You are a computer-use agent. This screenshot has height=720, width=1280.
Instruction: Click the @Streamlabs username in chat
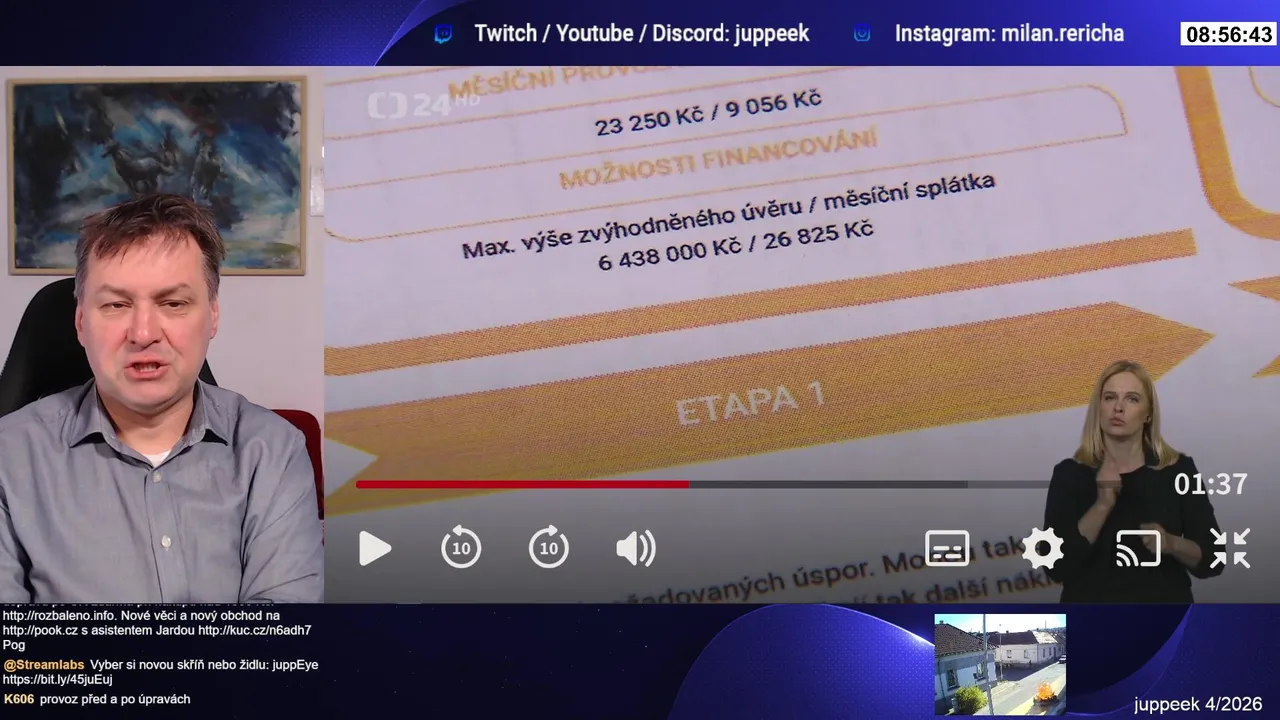(44, 665)
